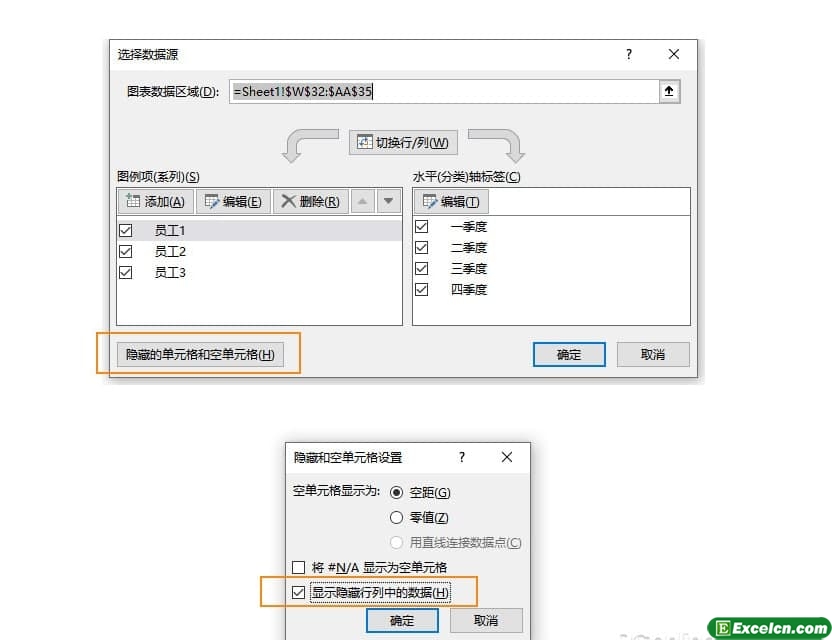Confirm the Select Data Source dialog with 确定
This screenshot has width=832, height=640.
pos(569,354)
